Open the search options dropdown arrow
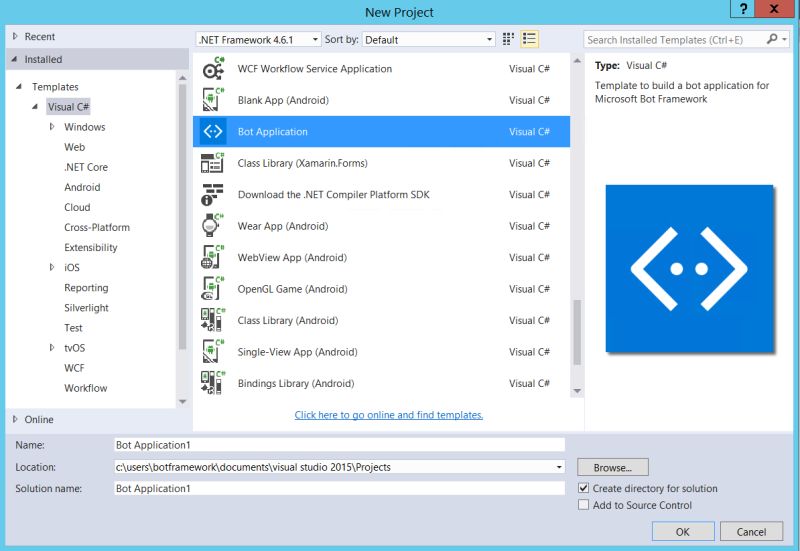The width and height of the screenshot is (800, 551). click(785, 39)
